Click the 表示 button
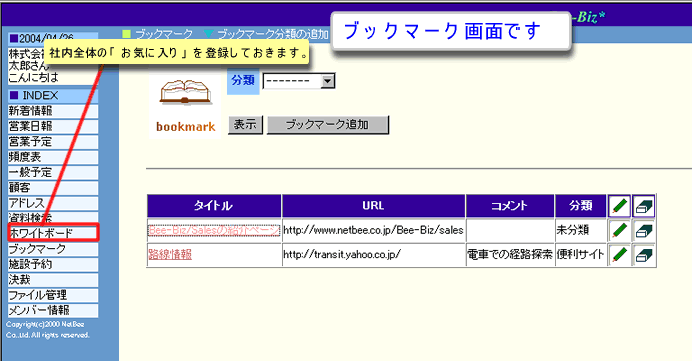The height and width of the screenshot is (361, 692). (245, 125)
